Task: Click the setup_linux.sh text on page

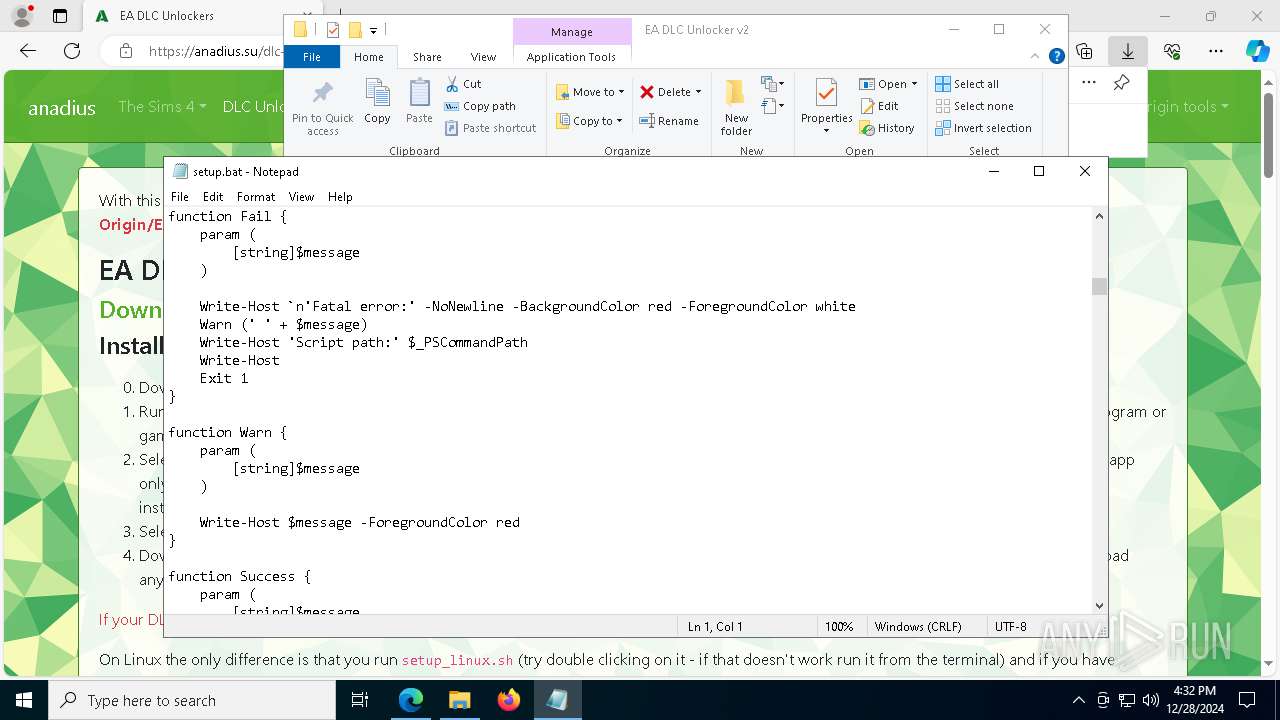Action: click(457, 660)
